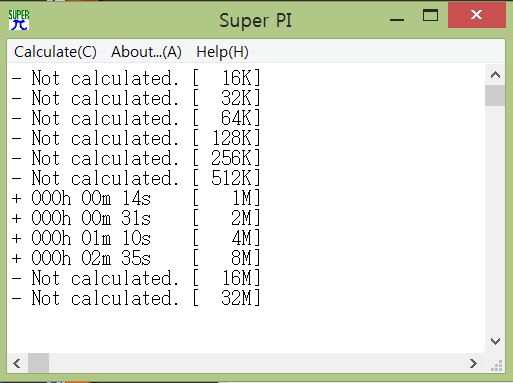Maximize the Super PI window
The width and height of the screenshot is (513, 383).
point(430,16)
